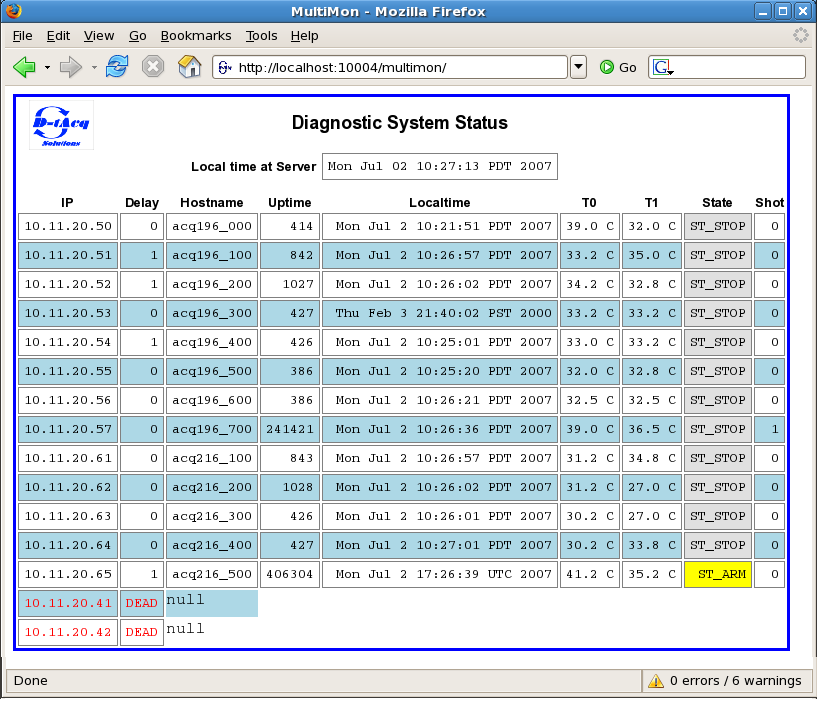This screenshot has width=817, height=701.
Task: Click the Forward arrow button
Action: pos(71,67)
